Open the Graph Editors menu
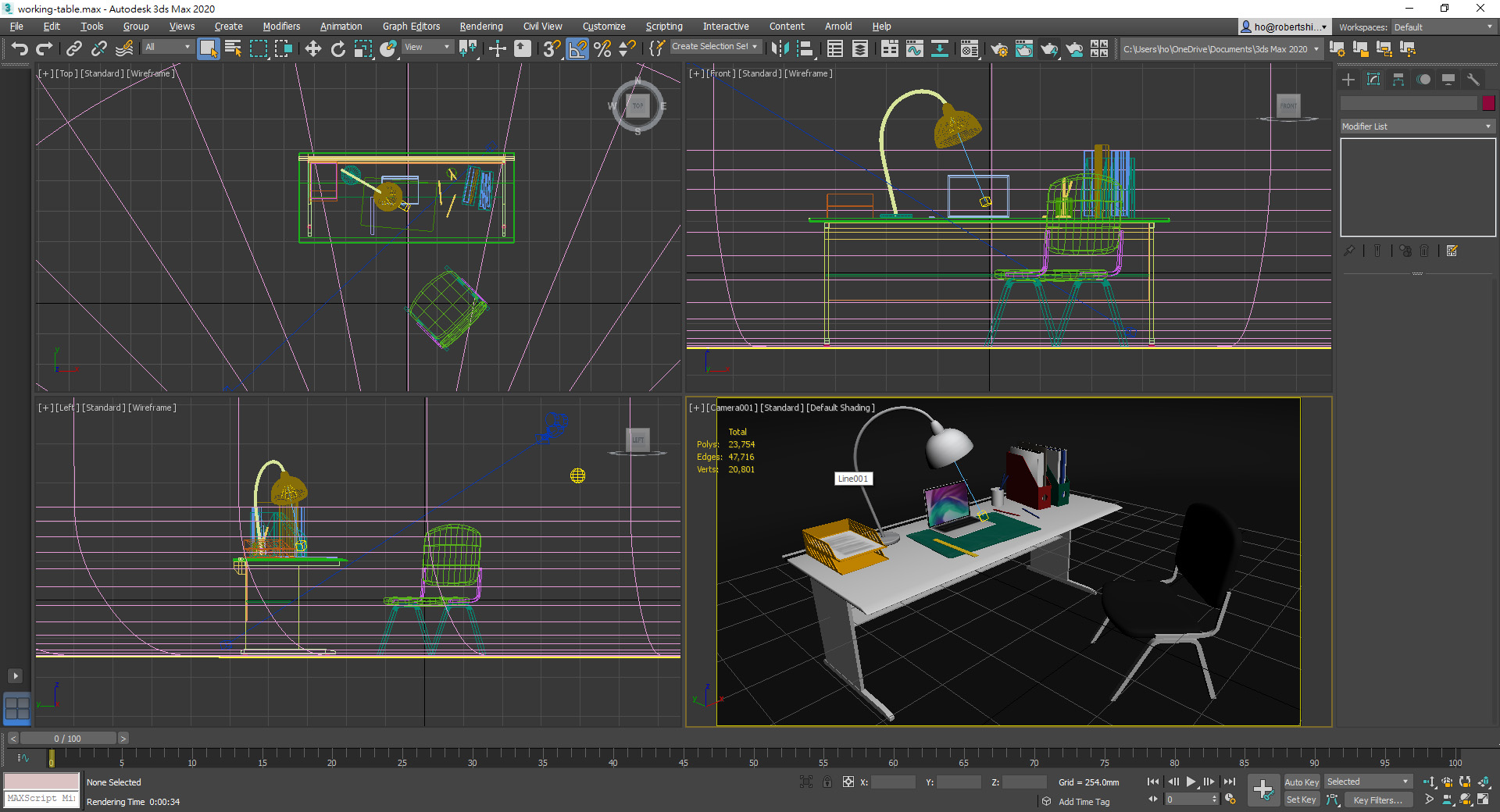 click(x=411, y=27)
